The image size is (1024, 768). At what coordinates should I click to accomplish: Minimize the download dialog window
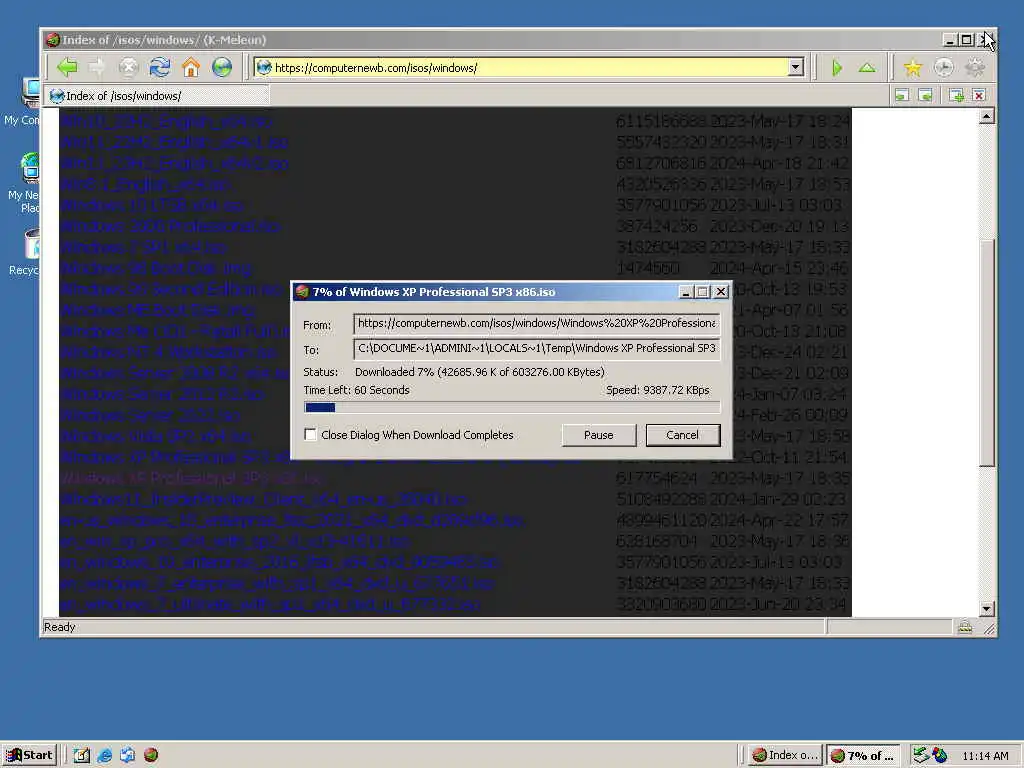pyautogui.click(x=685, y=292)
